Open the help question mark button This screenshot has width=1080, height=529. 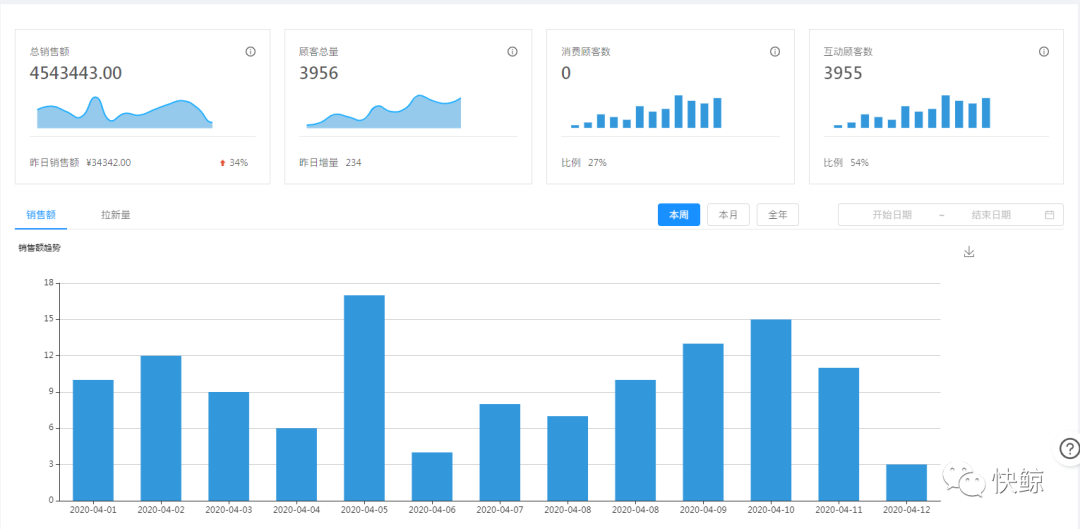tap(1068, 449)
